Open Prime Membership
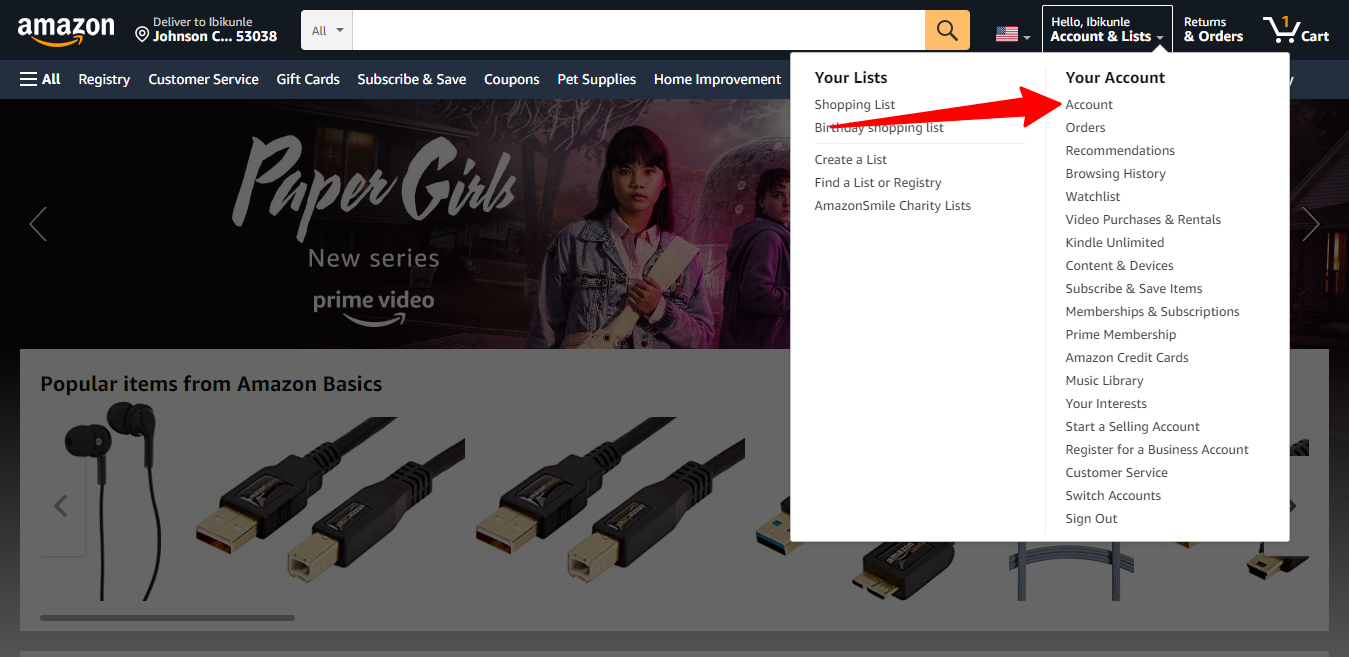This screenshot has height=657, width=1349. click(1121, 335)
